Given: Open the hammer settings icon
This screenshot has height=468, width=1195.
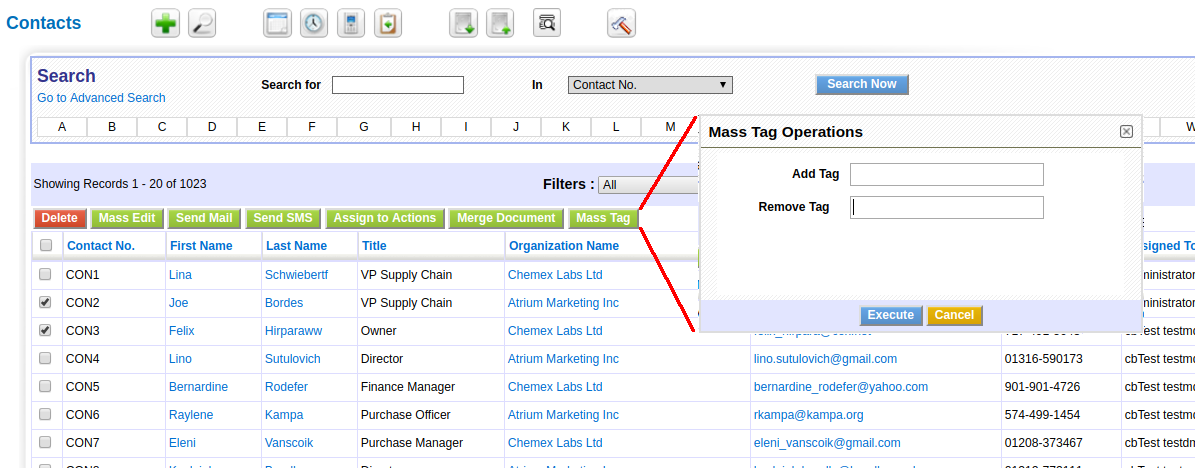Looking at the screenshot, I should point(622,24).
